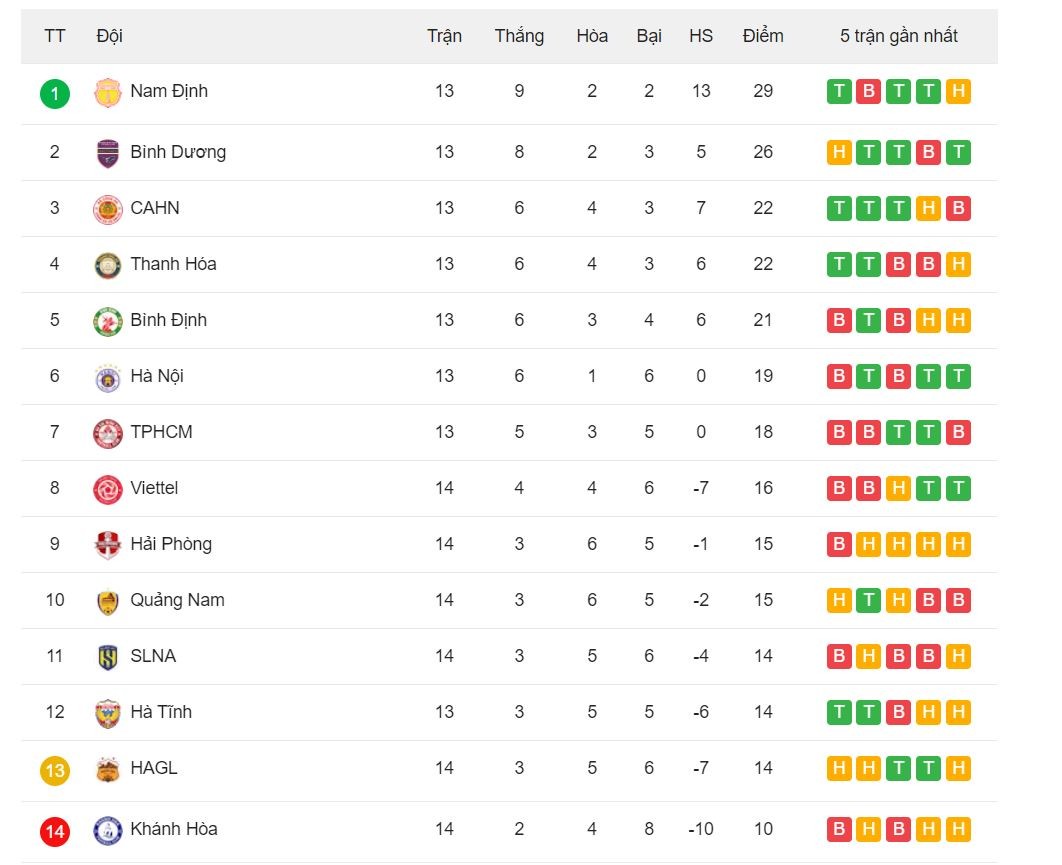Select the Quảng Nam team name
Screen dimensions: 1062x865
[177, 600]
